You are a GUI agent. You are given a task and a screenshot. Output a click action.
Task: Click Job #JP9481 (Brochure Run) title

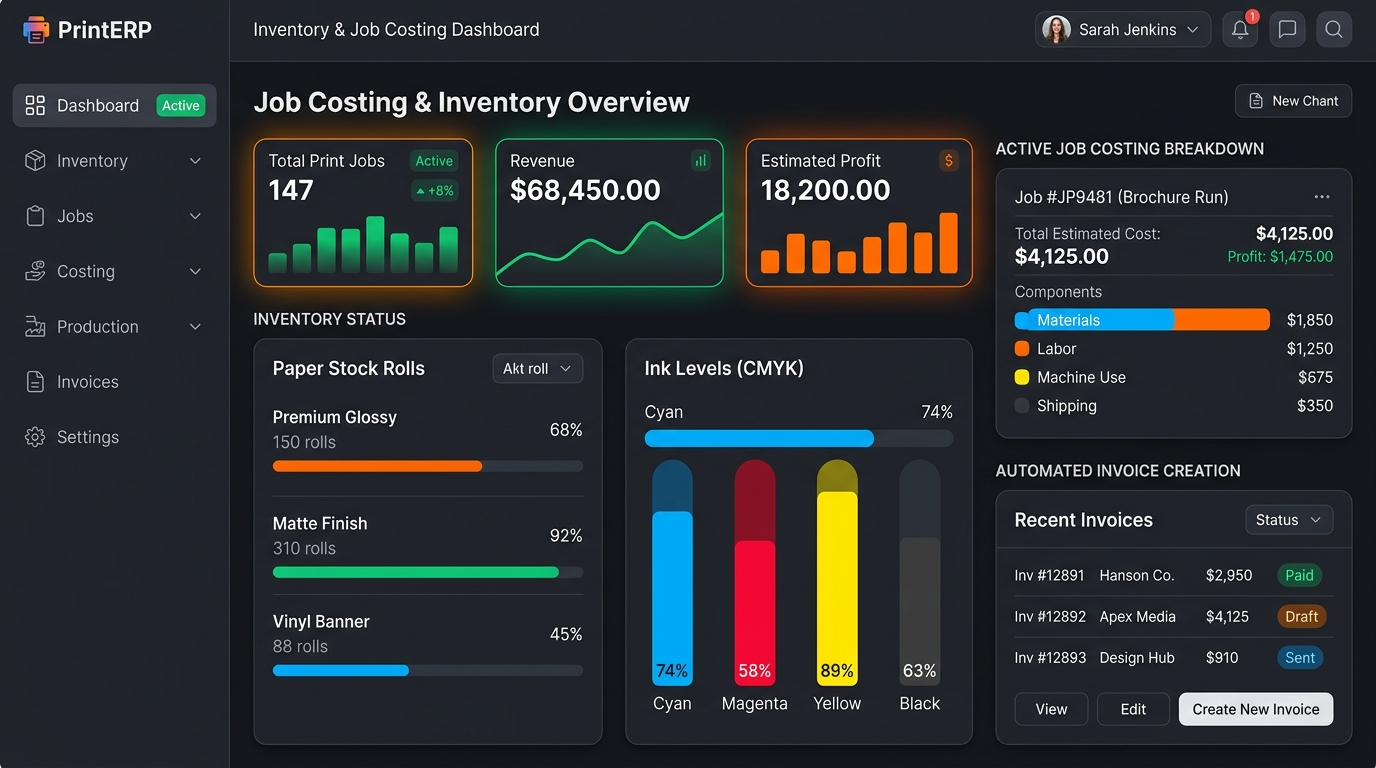point(1121,197)
